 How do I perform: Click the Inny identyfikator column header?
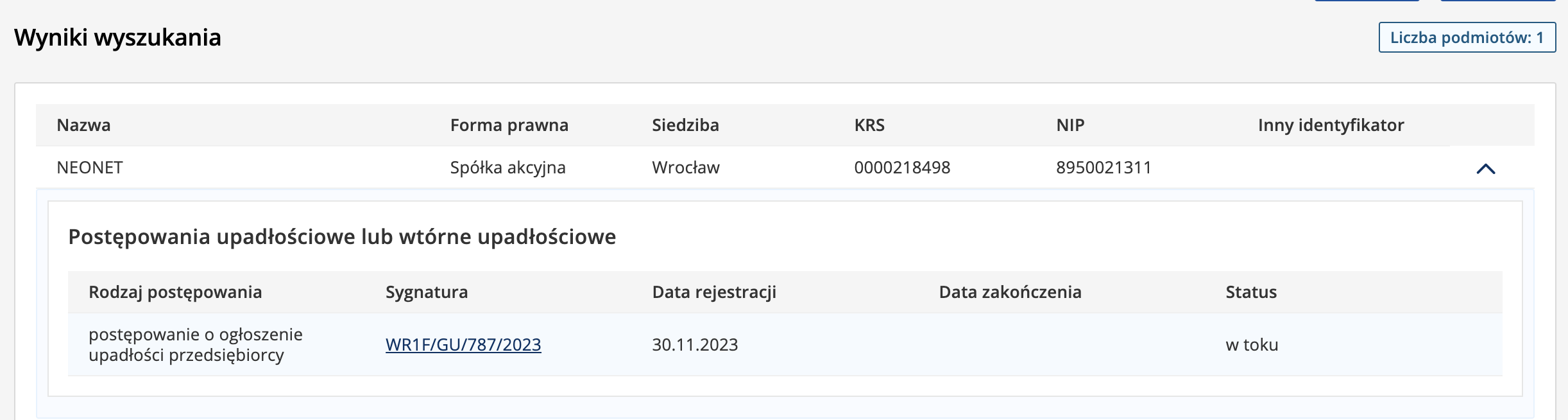(1331, 125)
